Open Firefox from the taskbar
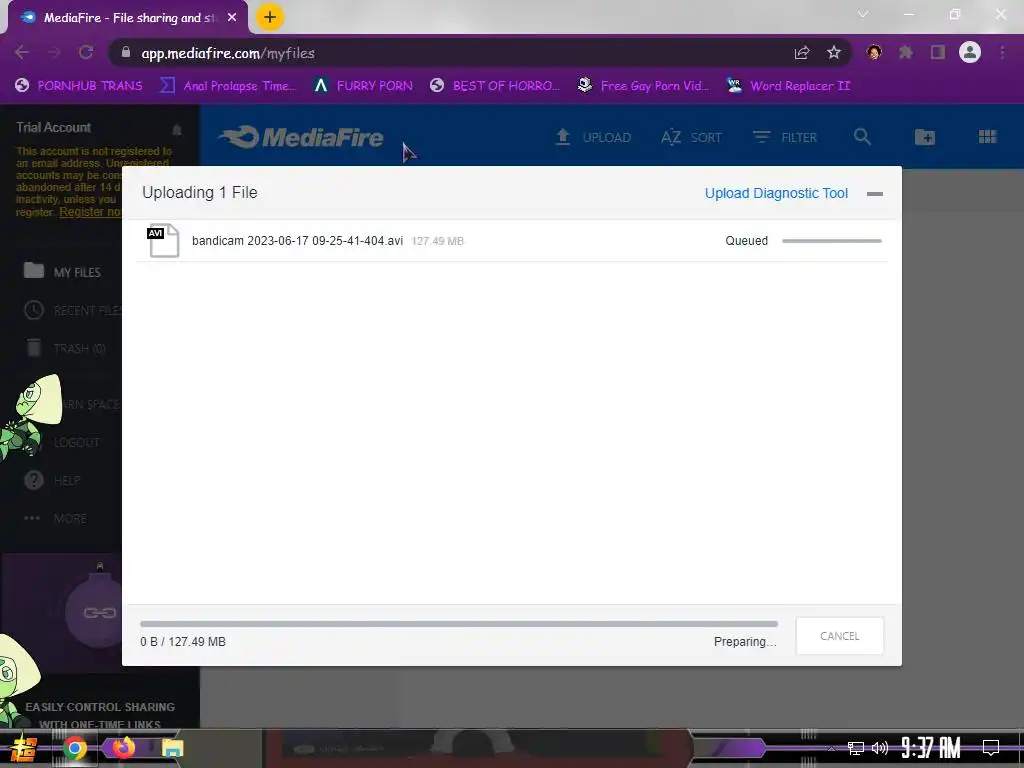The width and height of the screenshot is (1024, 768). [x=123, y=748]
